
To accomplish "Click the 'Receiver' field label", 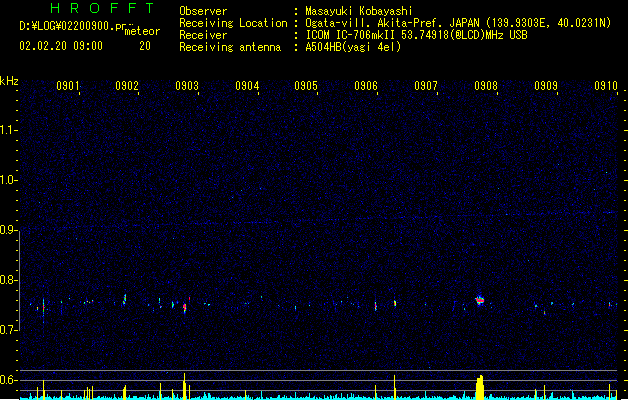I will (203, 35).
